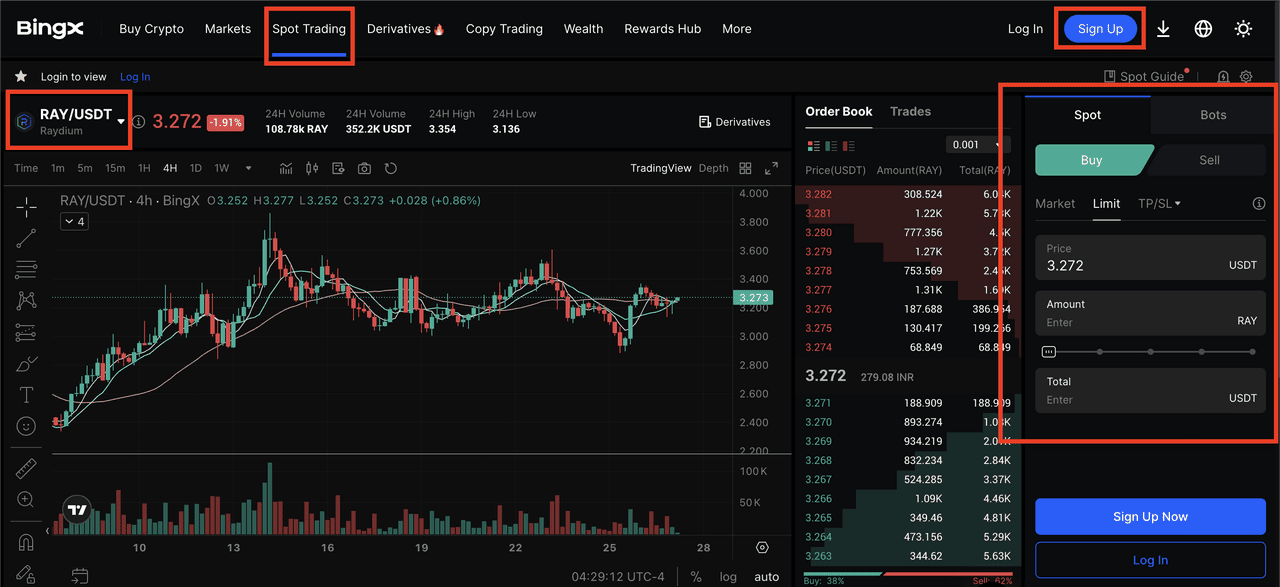Image resolution: width=1280 pixels, height=587 pixels.
Task: Open the TP/SL order type dropdown
Action: pyautogui.click(x=1160, y=203)
